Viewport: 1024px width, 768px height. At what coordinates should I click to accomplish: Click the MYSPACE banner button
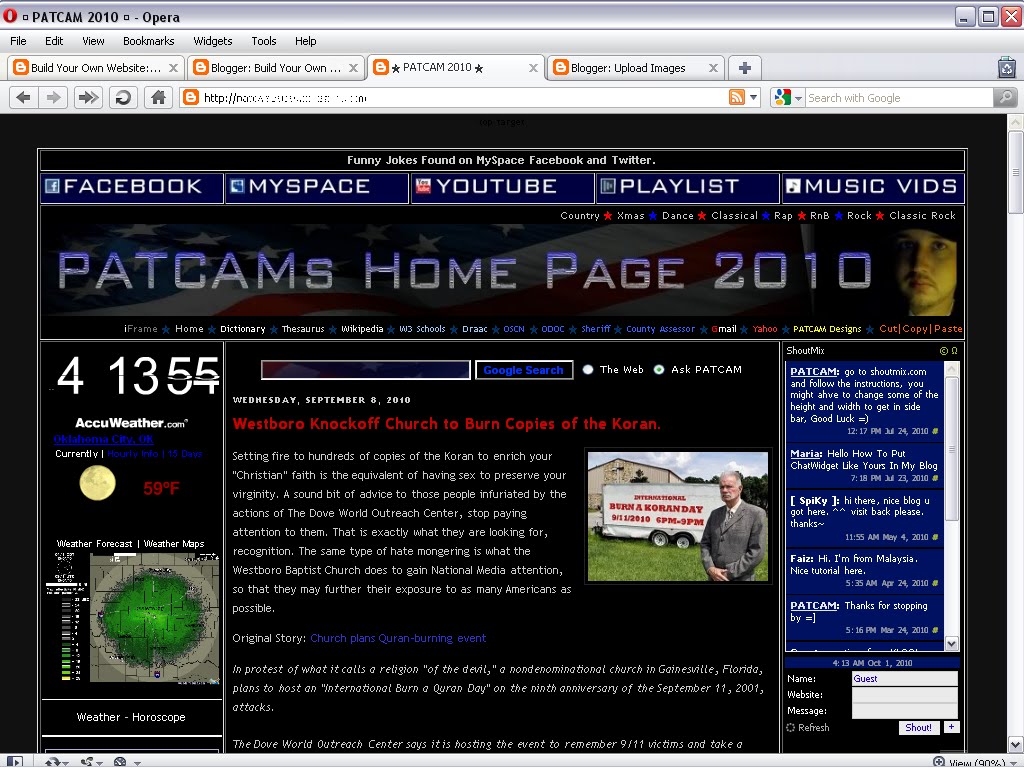317,187
